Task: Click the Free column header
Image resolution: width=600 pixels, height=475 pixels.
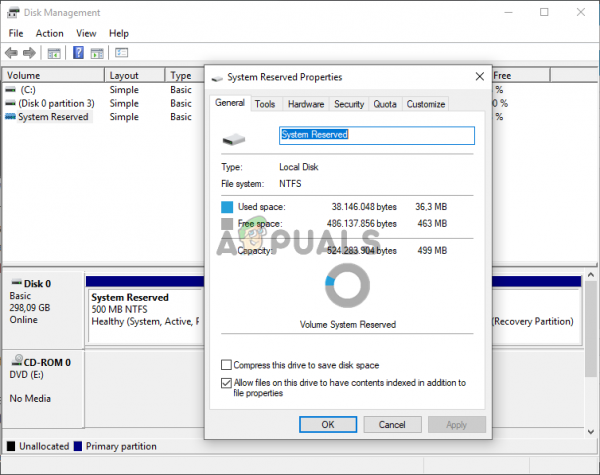Action: point(521,75)
